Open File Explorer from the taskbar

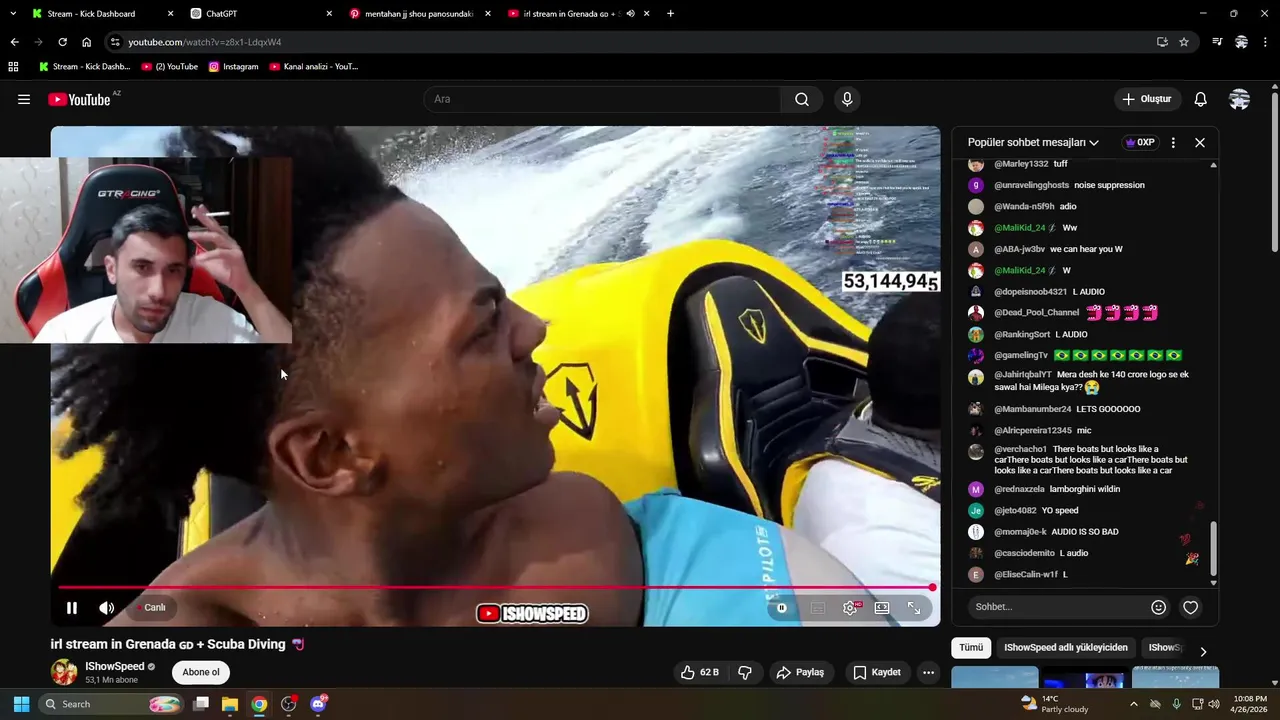(x=230, y=704)
